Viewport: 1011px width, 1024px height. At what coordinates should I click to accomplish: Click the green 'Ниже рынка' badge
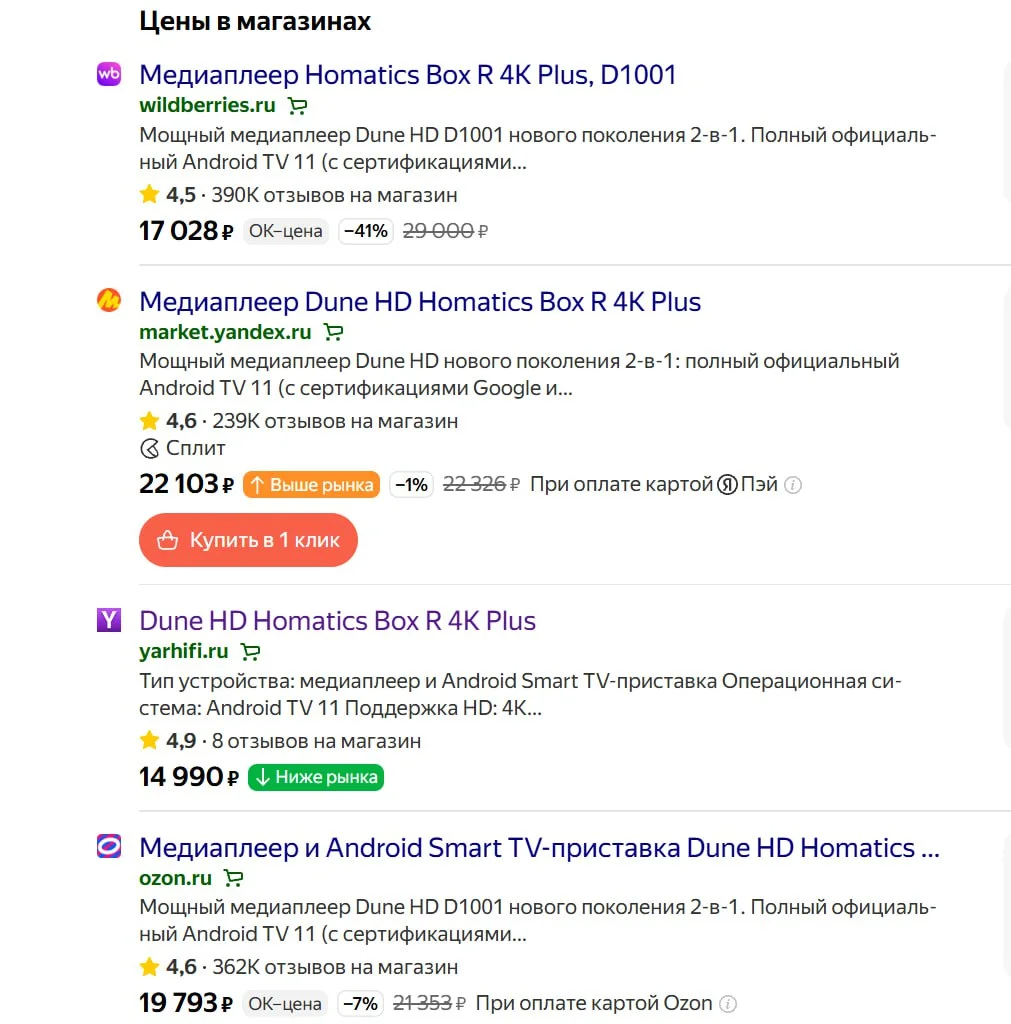click(316, 777)
